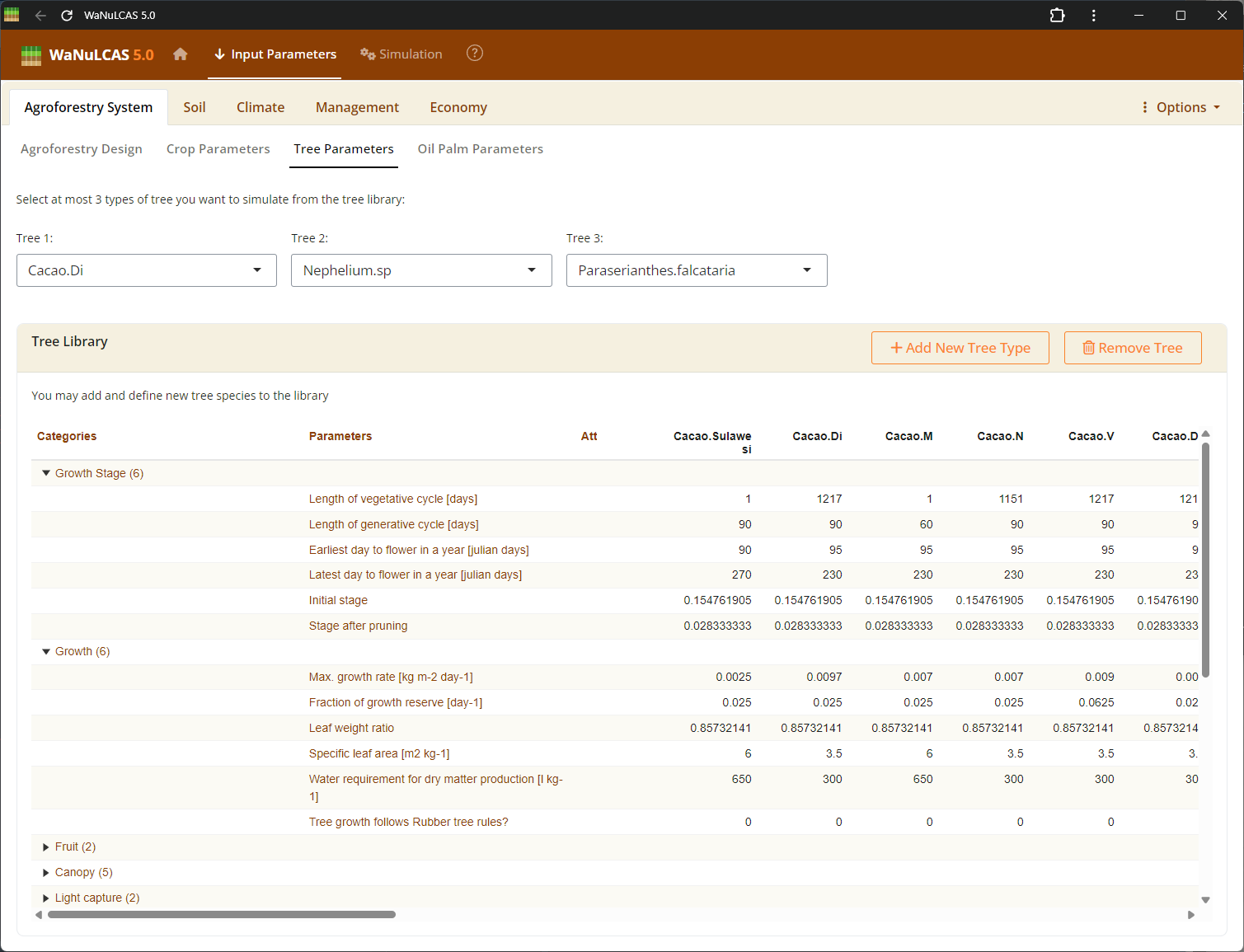Reload the page with refresh icon
This screenshot has height=952, width=1244.
tap(67, 16)
